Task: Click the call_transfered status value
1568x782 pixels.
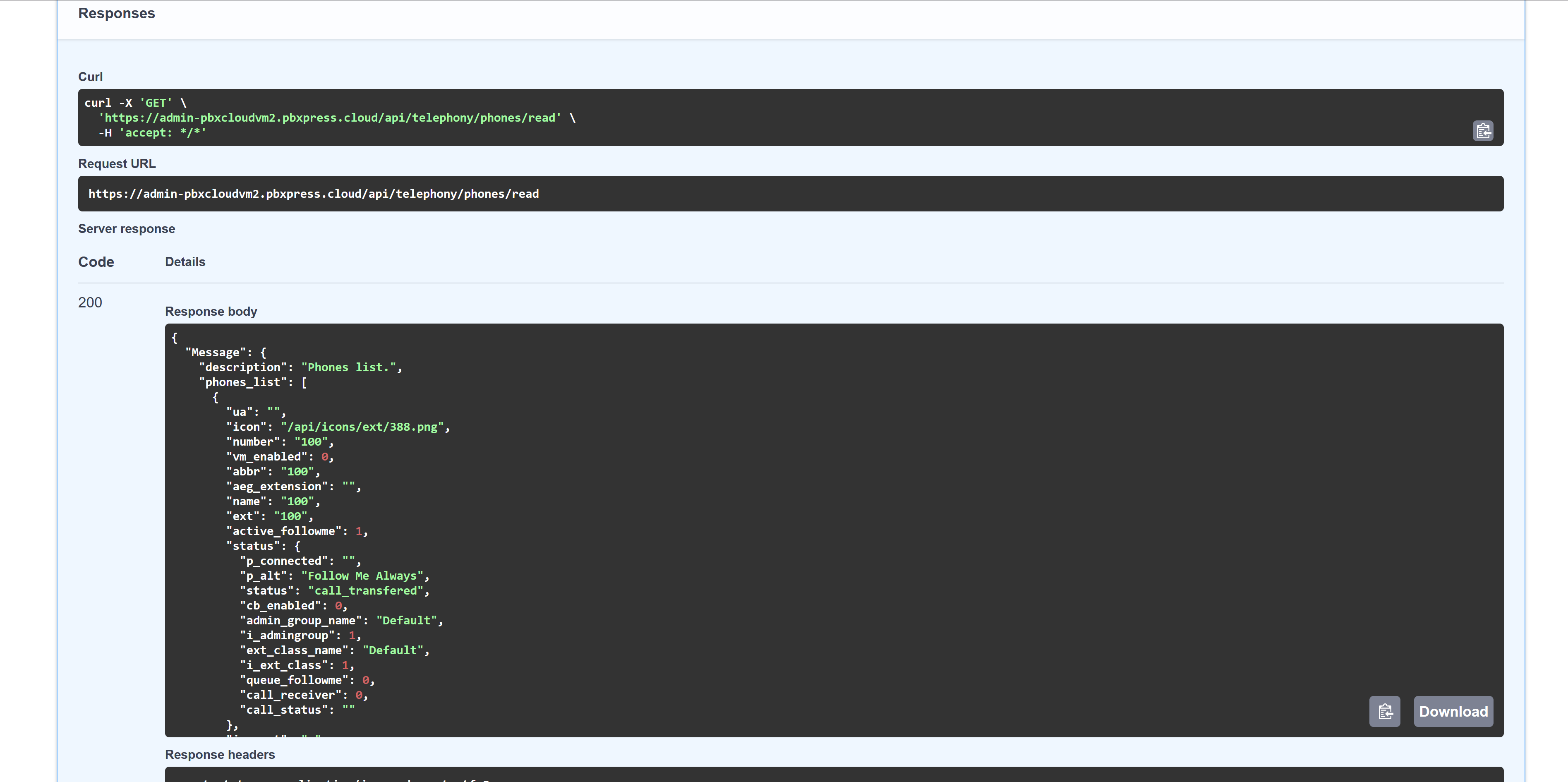Action: coord(366,590)
